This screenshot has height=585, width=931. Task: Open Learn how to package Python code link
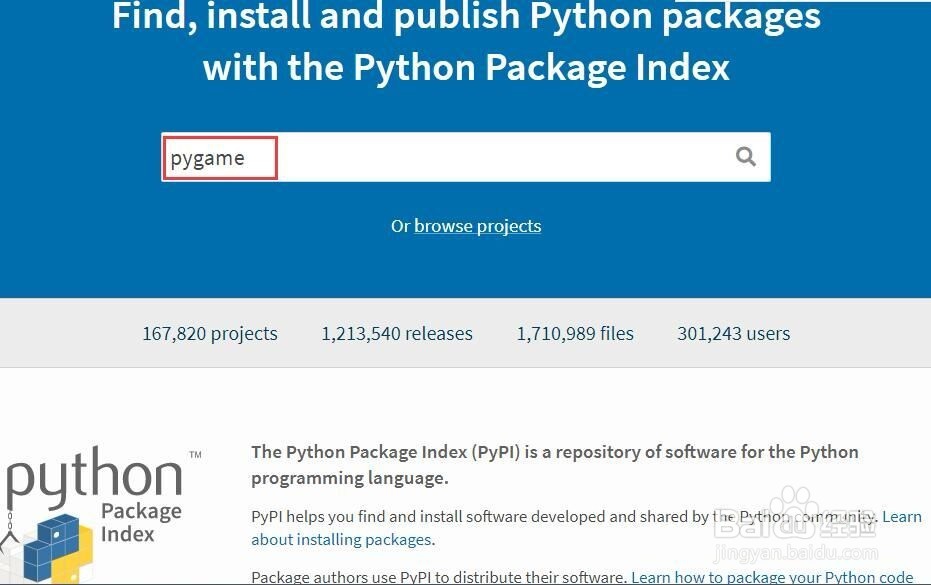(772, 577)
